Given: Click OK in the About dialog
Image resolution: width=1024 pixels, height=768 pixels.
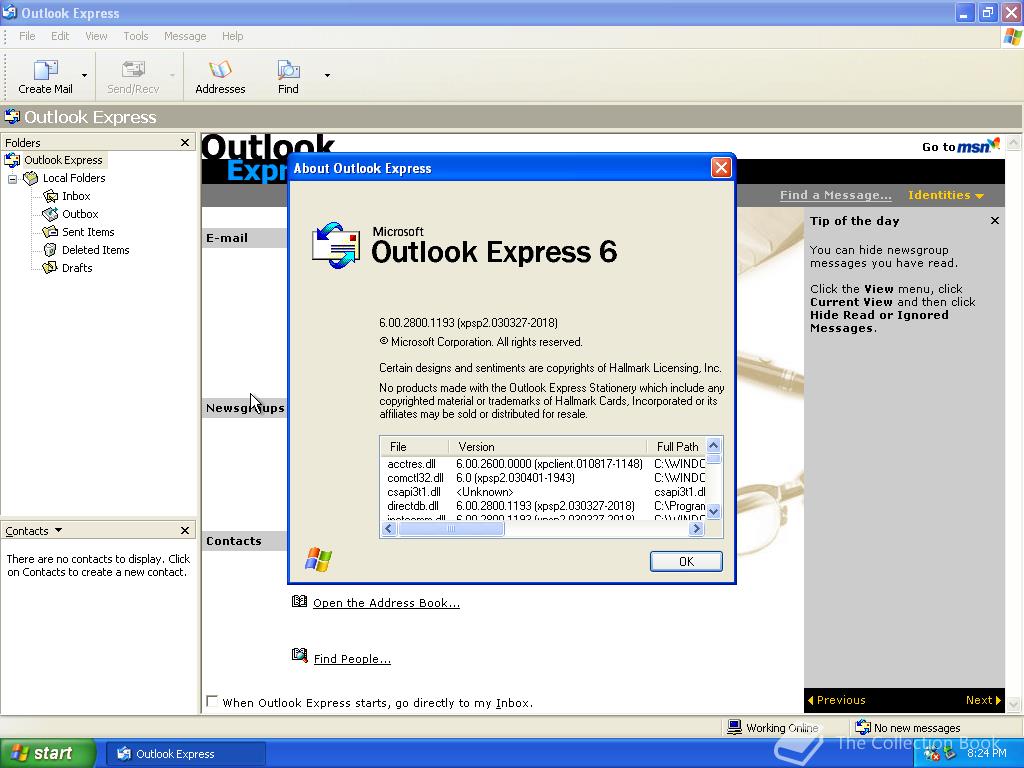Looking at the screenshot, I should 686,562.
